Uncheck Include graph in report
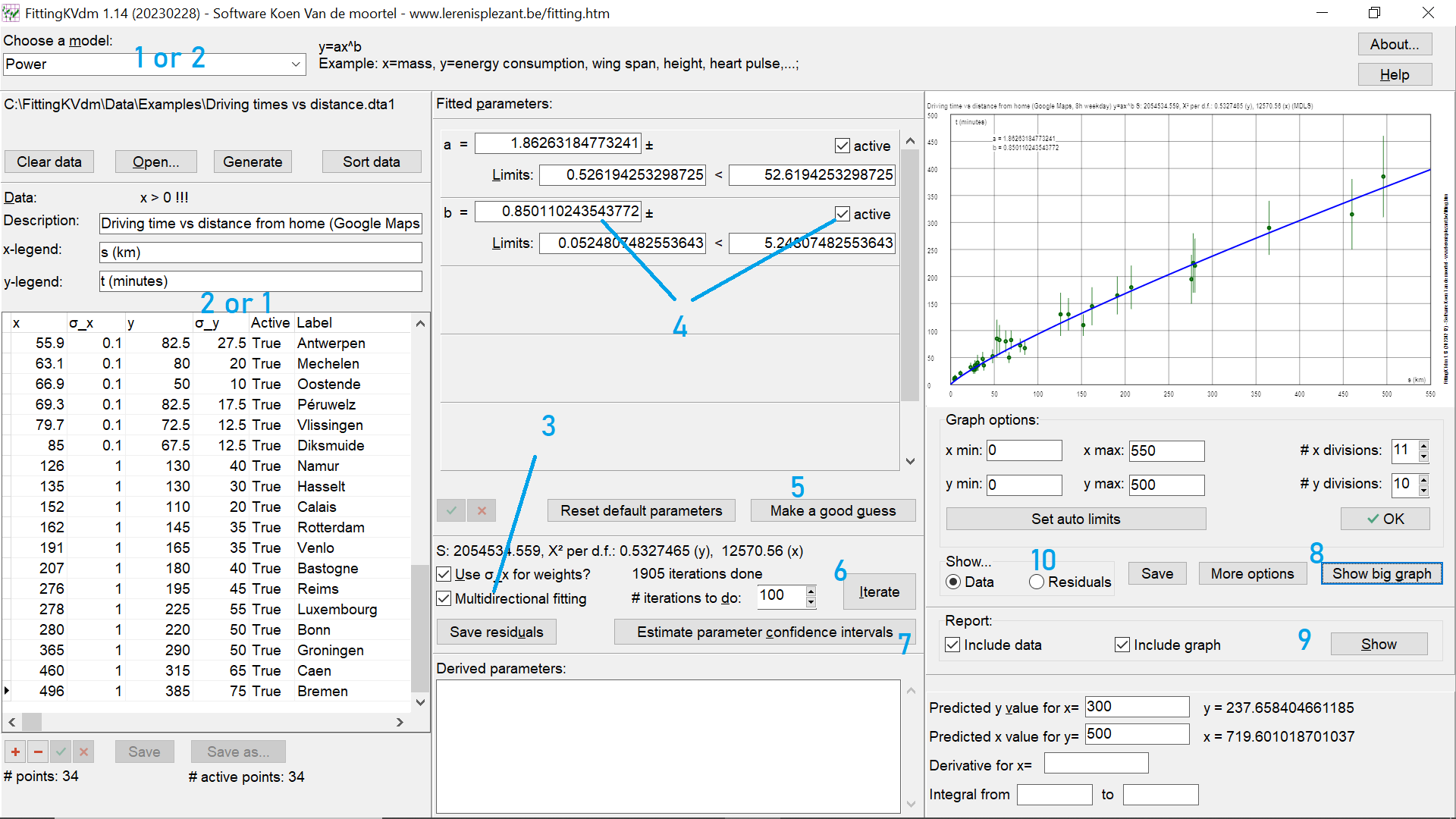The width and height of the screenshot is (1456, 819). pos(1122,645)
